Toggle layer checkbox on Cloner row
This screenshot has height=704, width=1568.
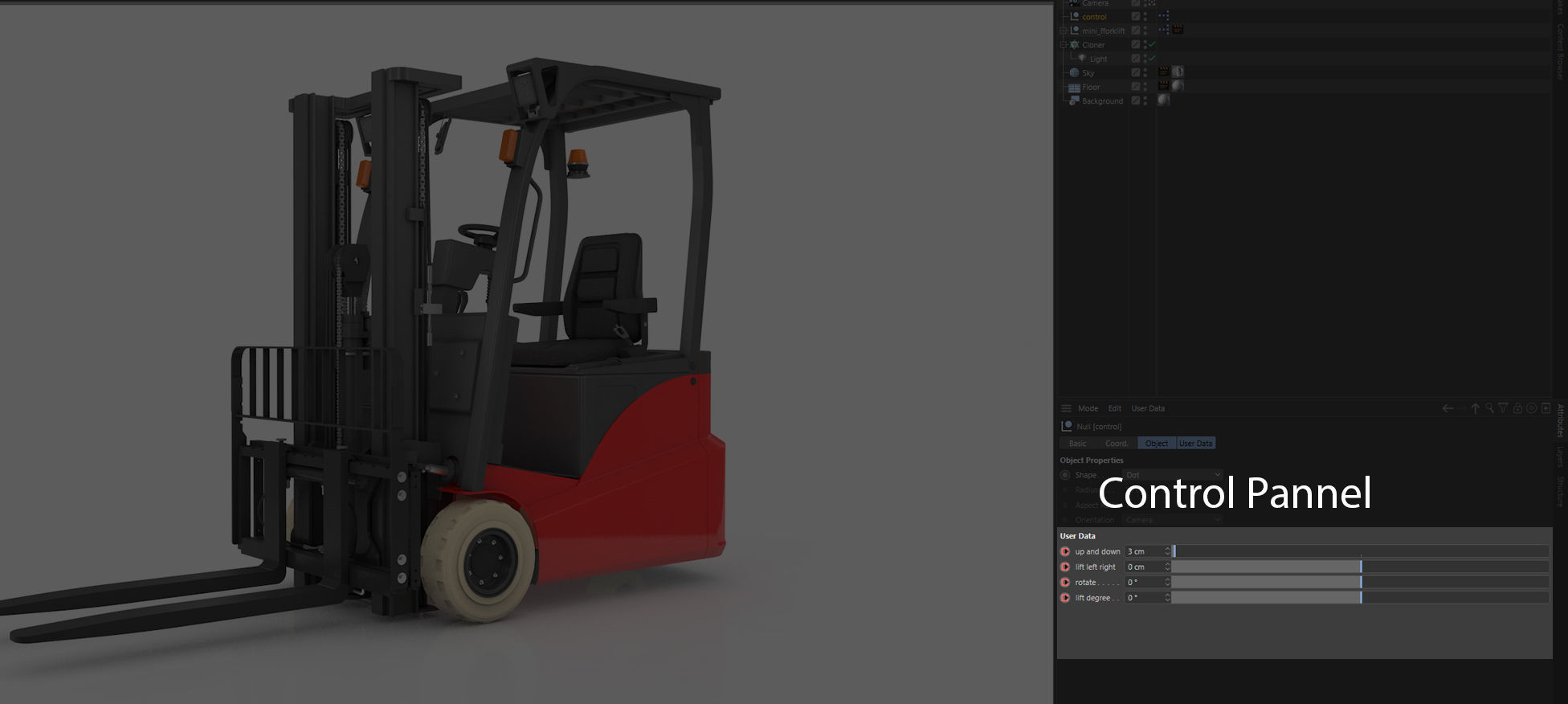tap(1136, 44)
